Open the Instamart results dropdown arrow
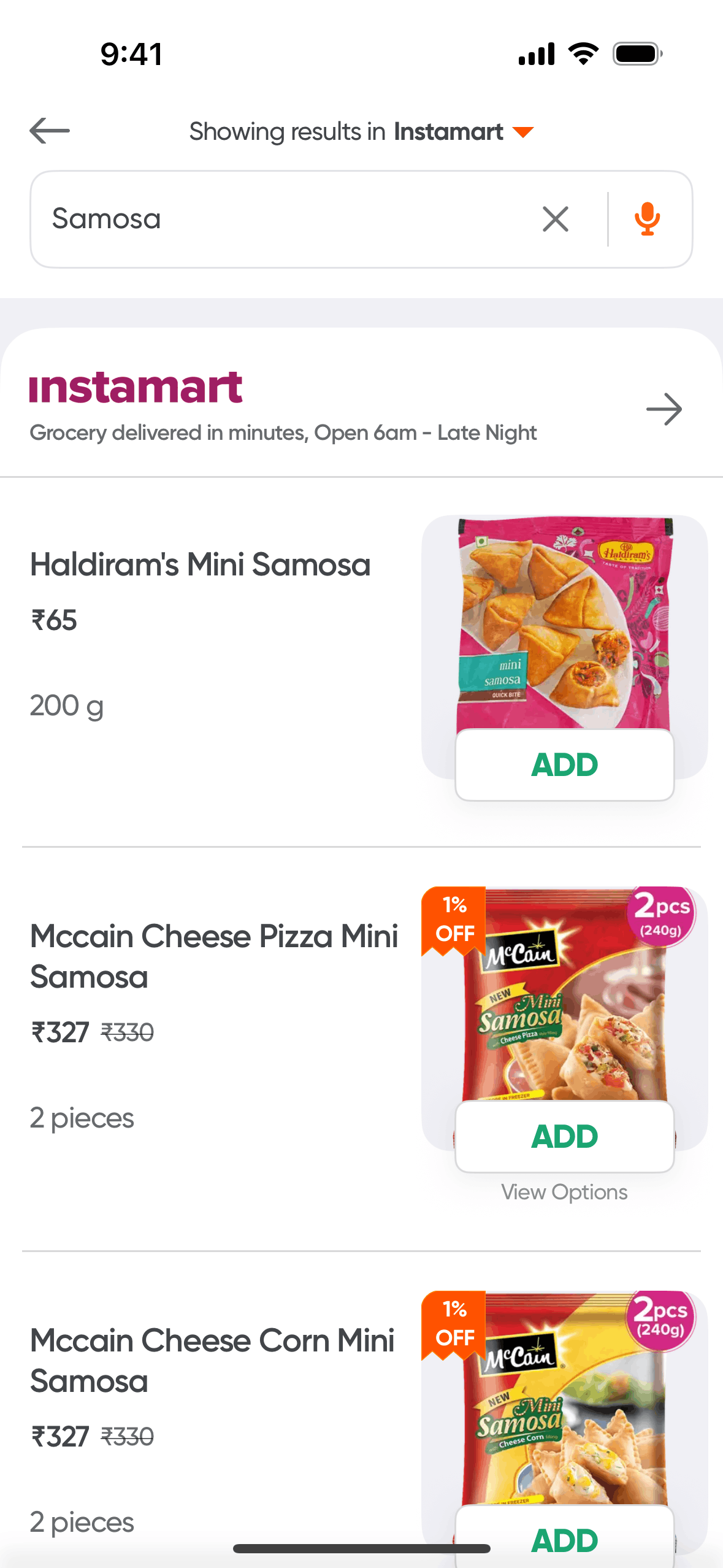The width and height of the screenshot is (723, 1568). 523,132
